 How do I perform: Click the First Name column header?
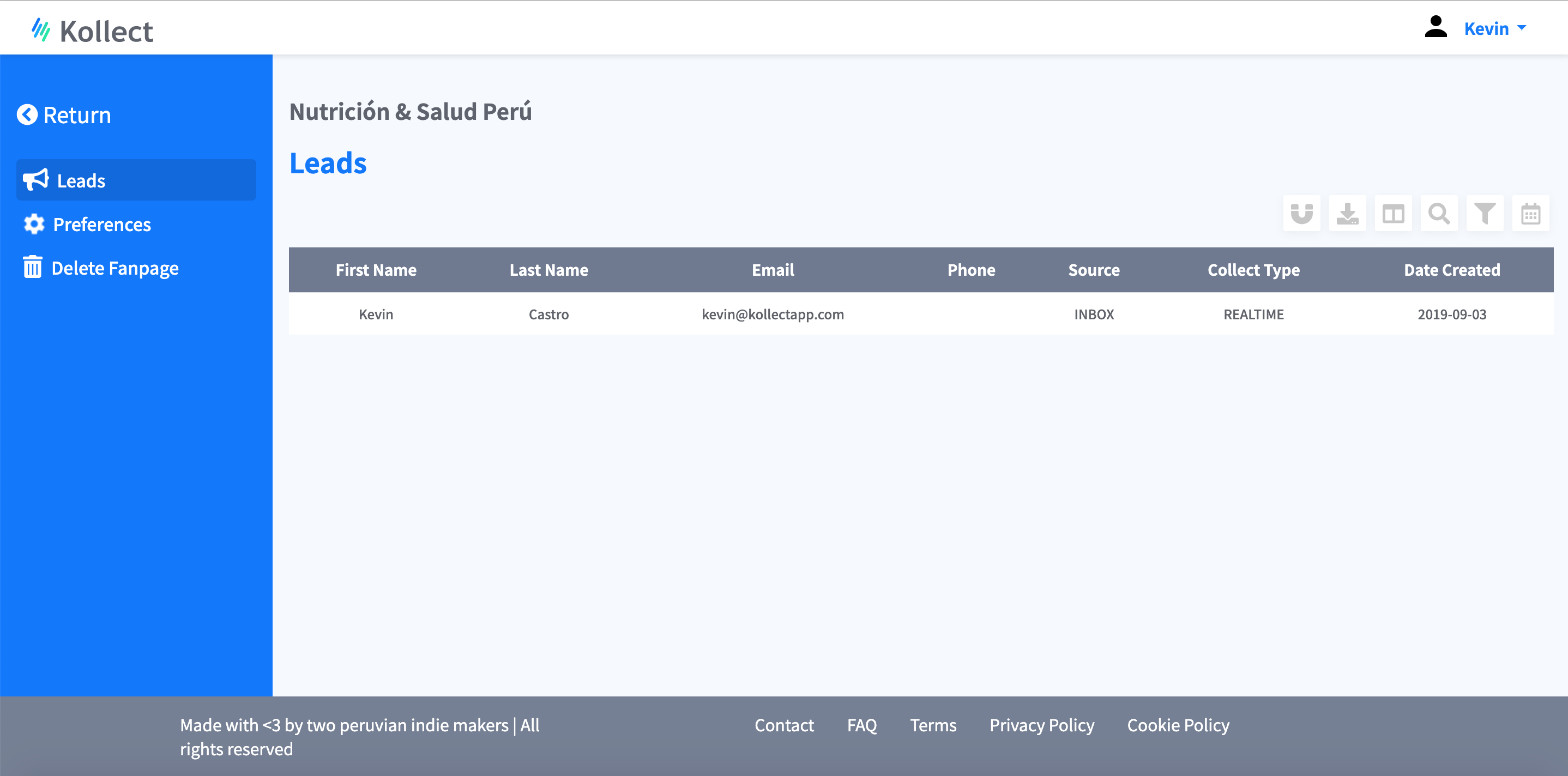point(376,270)
